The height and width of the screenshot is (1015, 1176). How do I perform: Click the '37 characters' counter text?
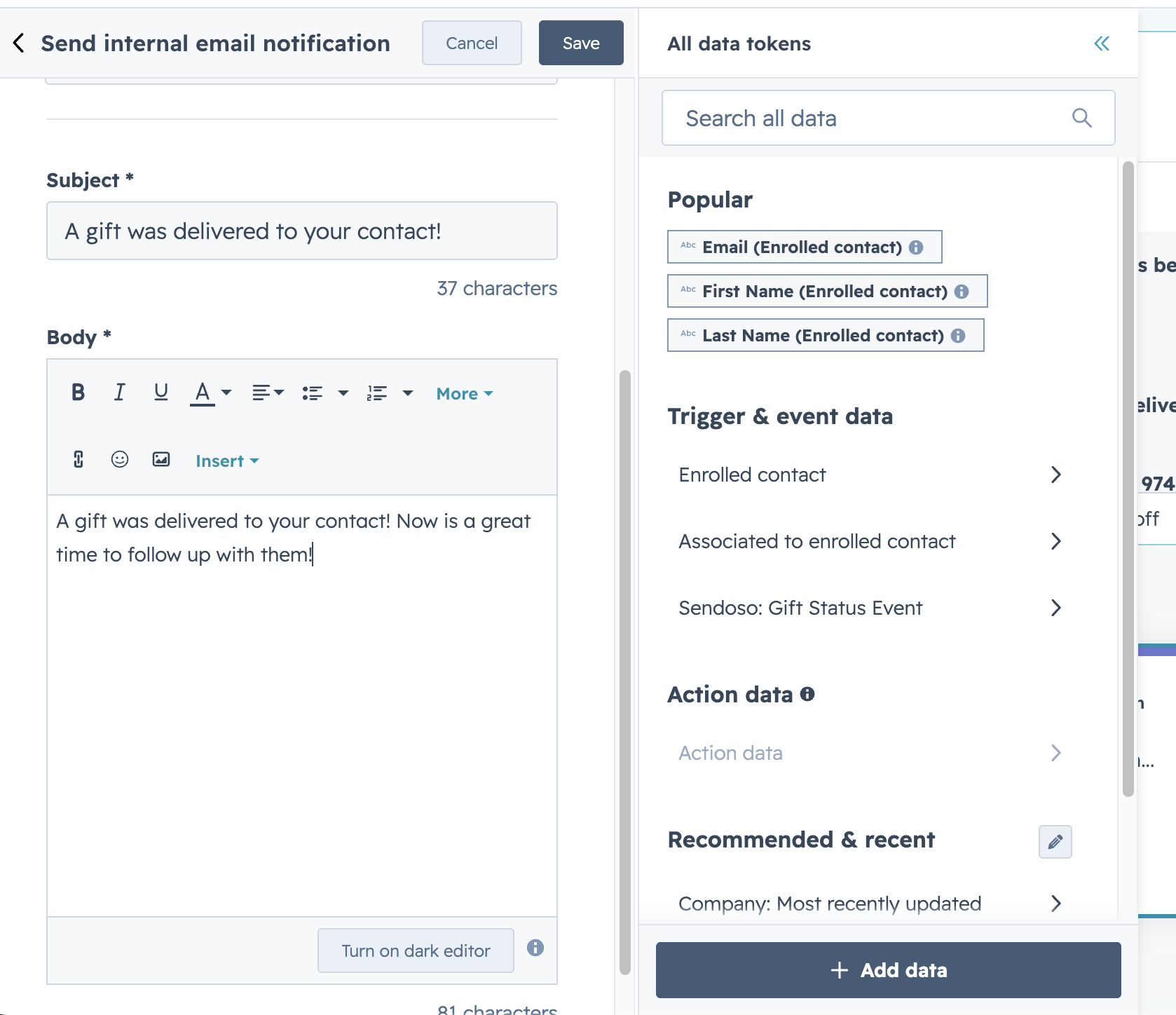click(x=497, y=288)
